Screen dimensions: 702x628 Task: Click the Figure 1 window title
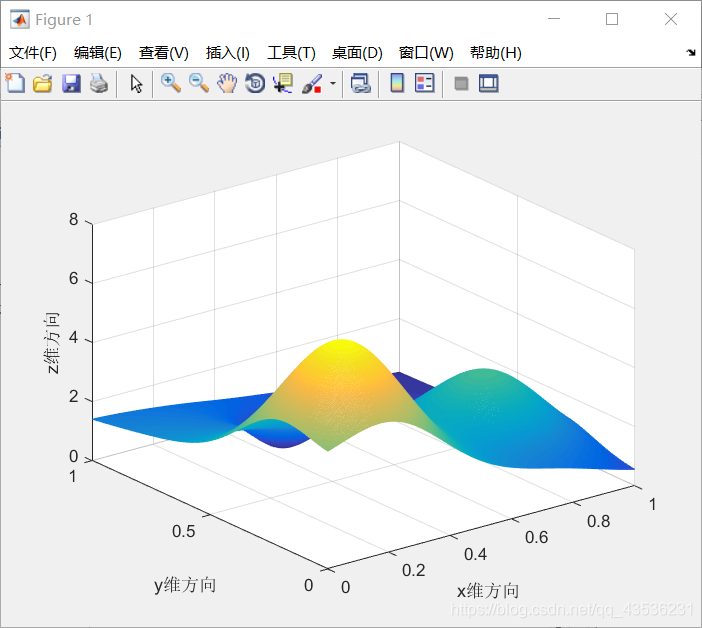pos(64,20)
